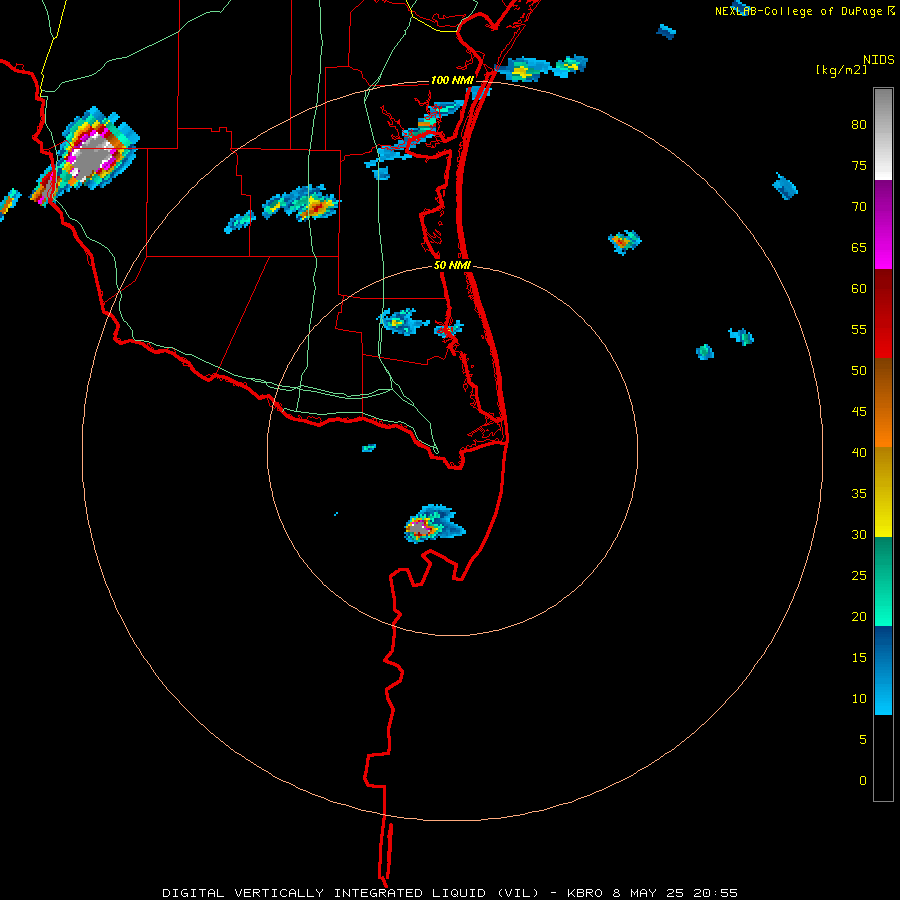Click the color scale value 55

[859, 330]
